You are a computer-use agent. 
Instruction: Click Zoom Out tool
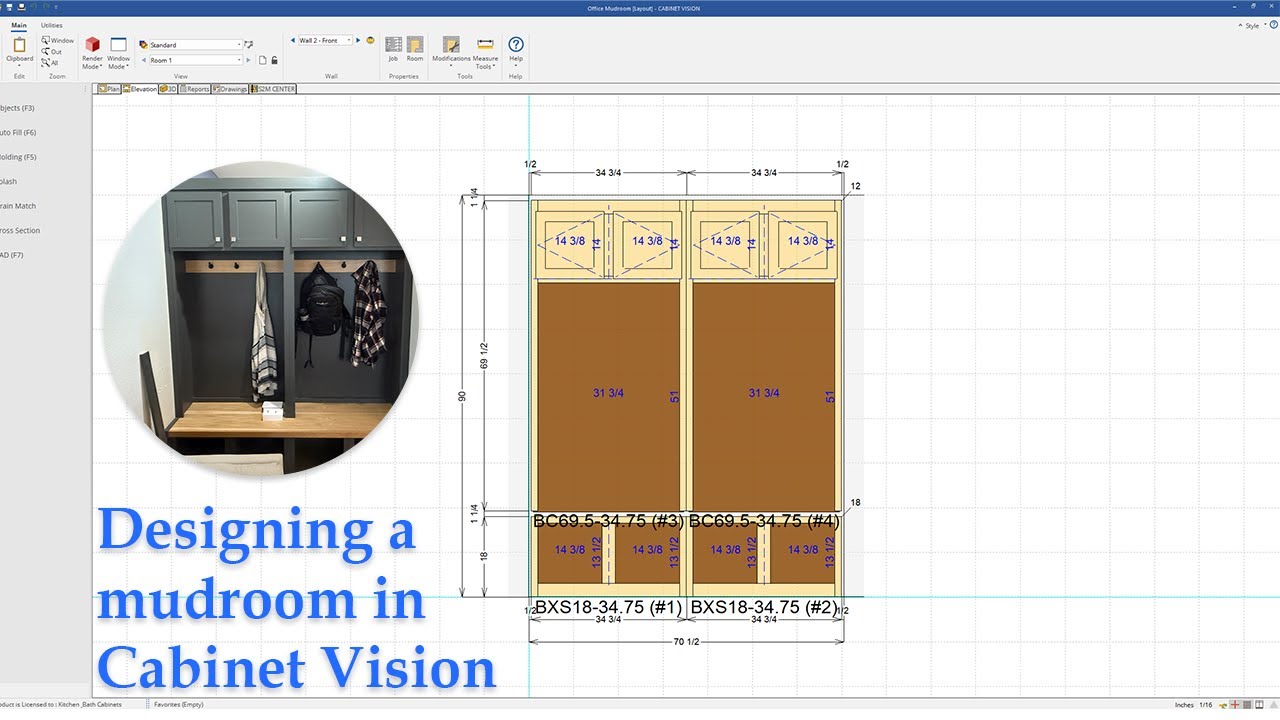(52, 51)
